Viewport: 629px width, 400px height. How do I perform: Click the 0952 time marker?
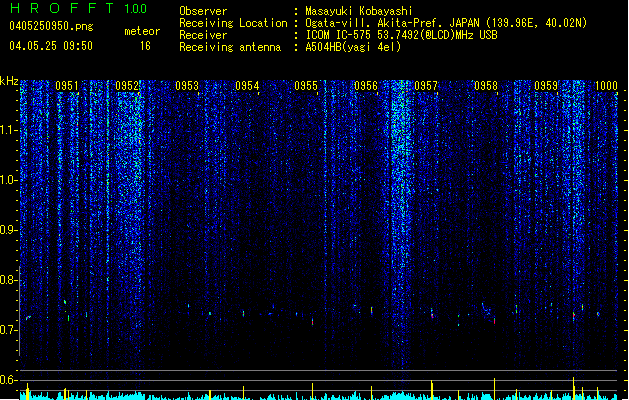pos(127,86)
